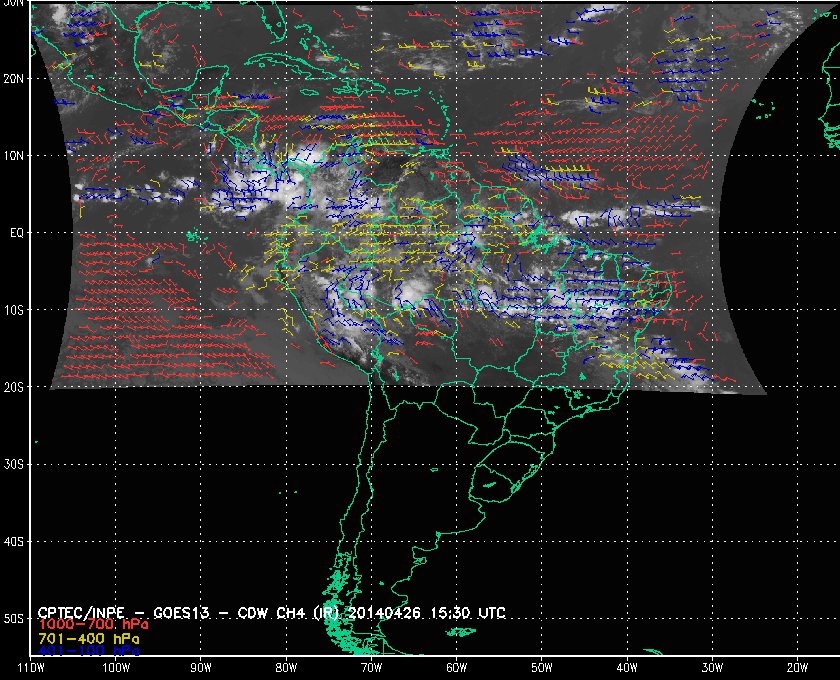This screenshot has height=680, width=840.
Task: Select the 10N latitude axis label
Action: point(13,155)
